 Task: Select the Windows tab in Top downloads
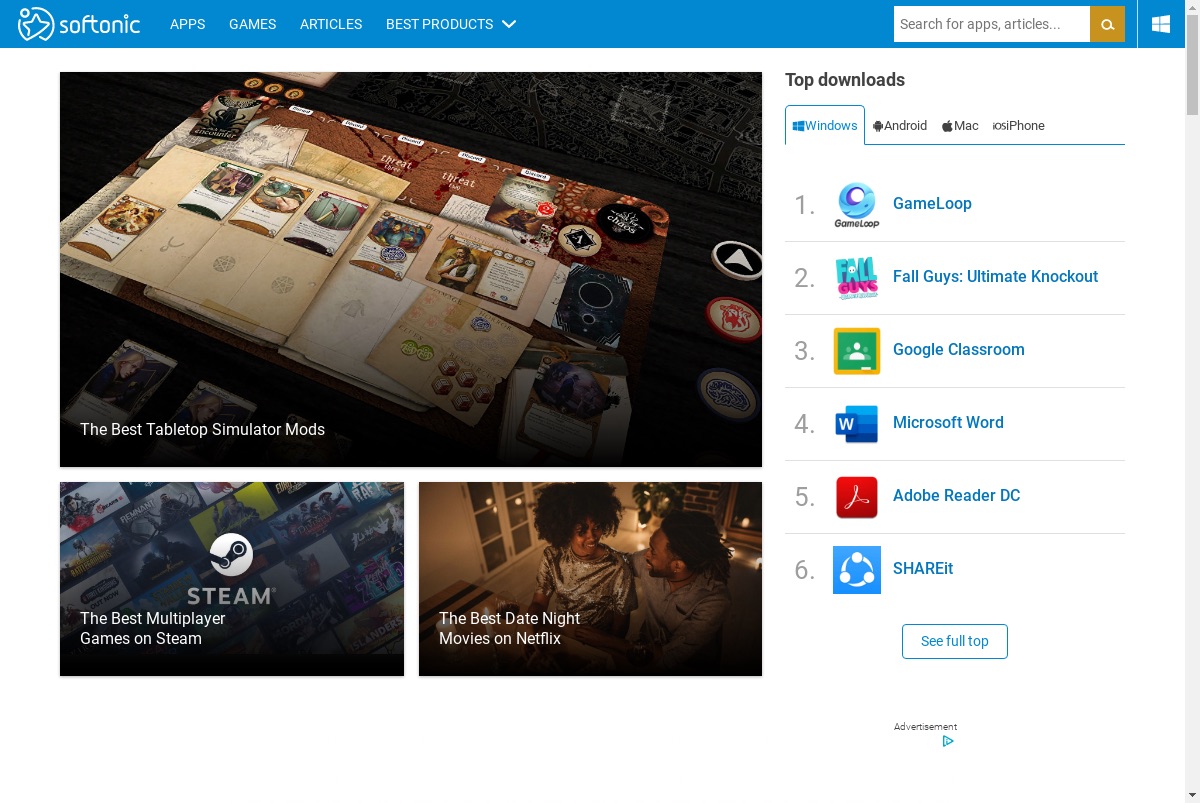coord(825,125)
